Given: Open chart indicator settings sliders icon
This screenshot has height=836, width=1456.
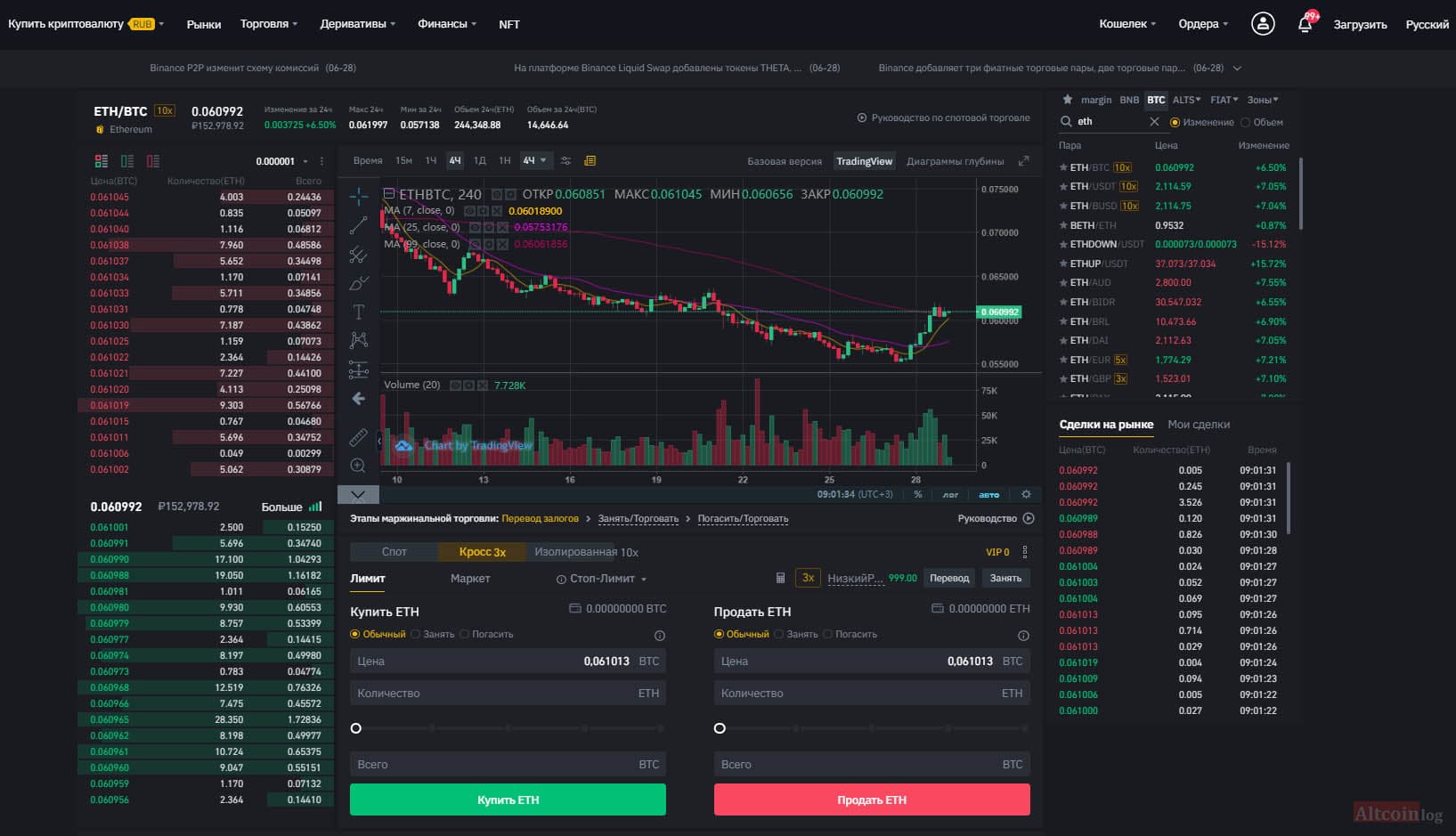Looking at the screenshot, I should [x=565, y=161].
